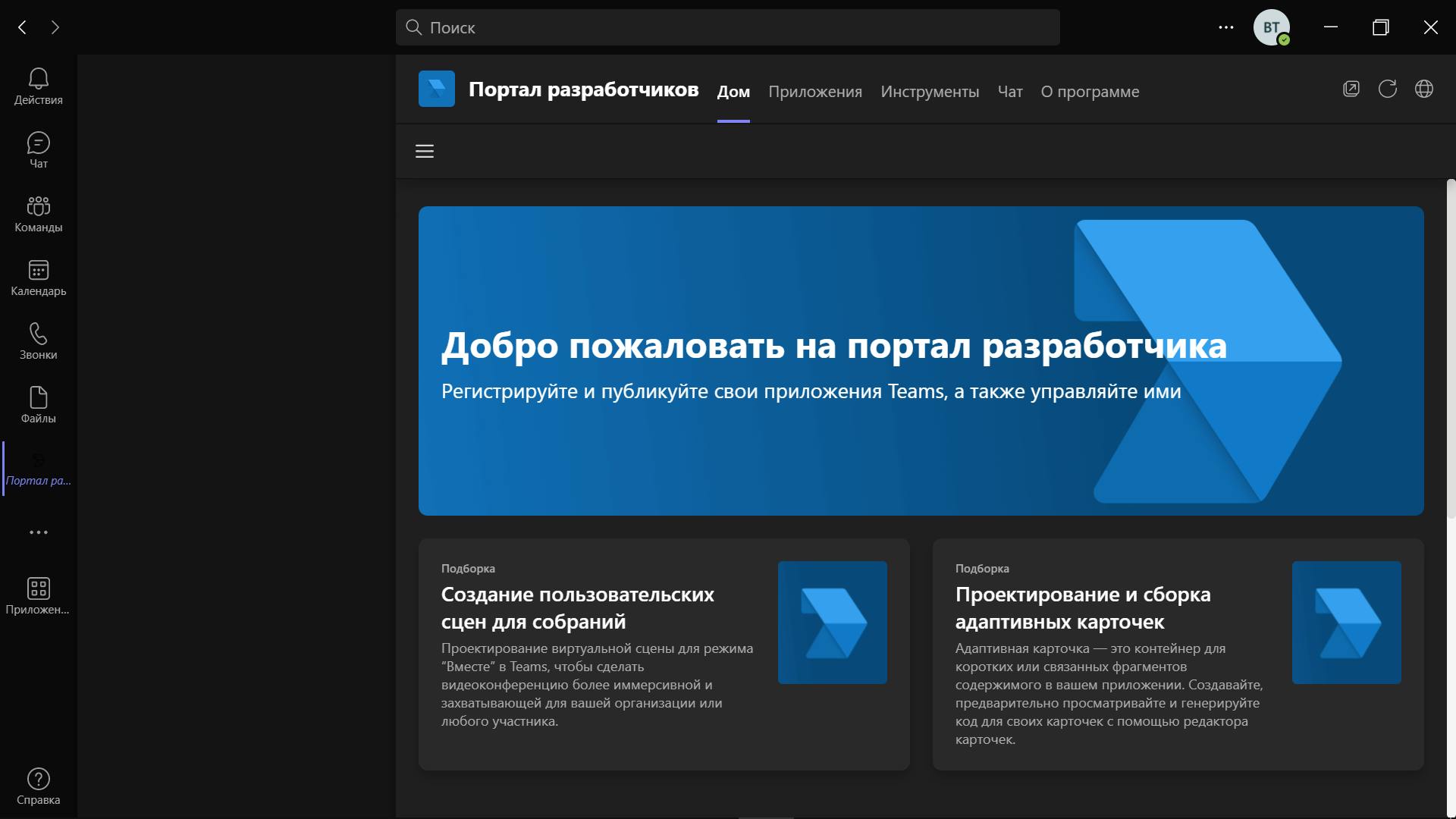Reload the tab with refresh icon
This screenshot has width=1456, height=819.
click(x=1388, y=89)
